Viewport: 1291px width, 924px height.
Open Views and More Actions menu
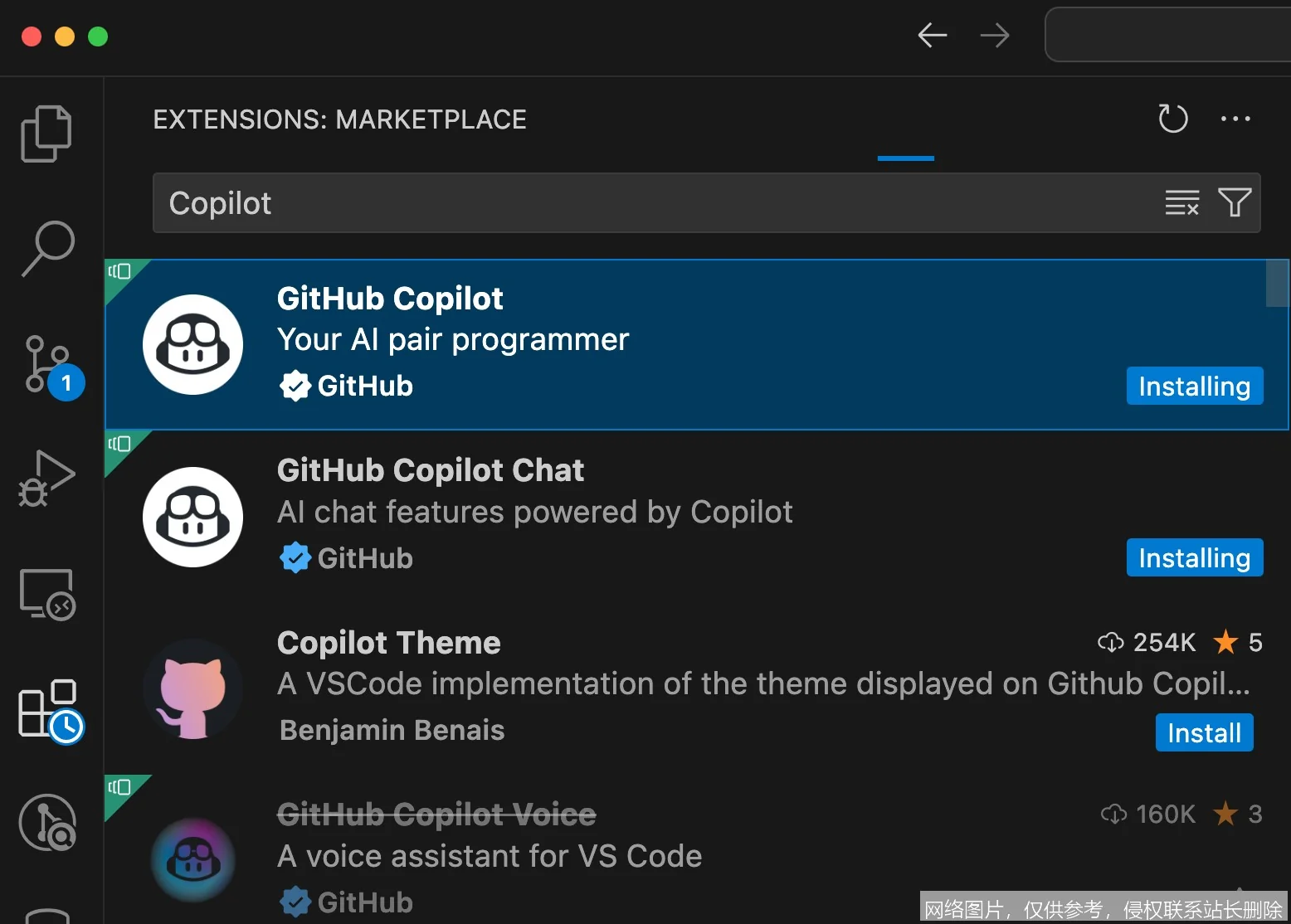click(1236, 119)
